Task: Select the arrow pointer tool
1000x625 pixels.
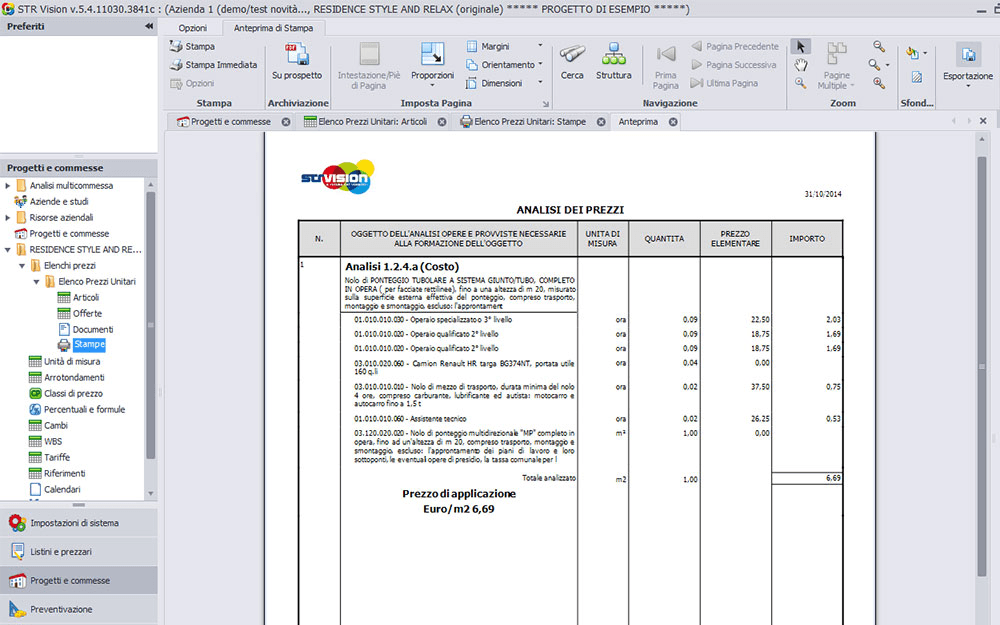Action: (x=801, y=46)
